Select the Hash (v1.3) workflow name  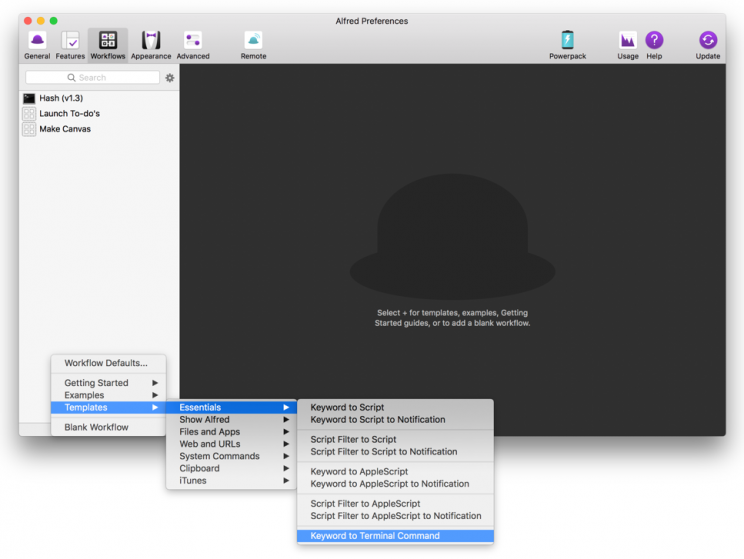(61, 98)
